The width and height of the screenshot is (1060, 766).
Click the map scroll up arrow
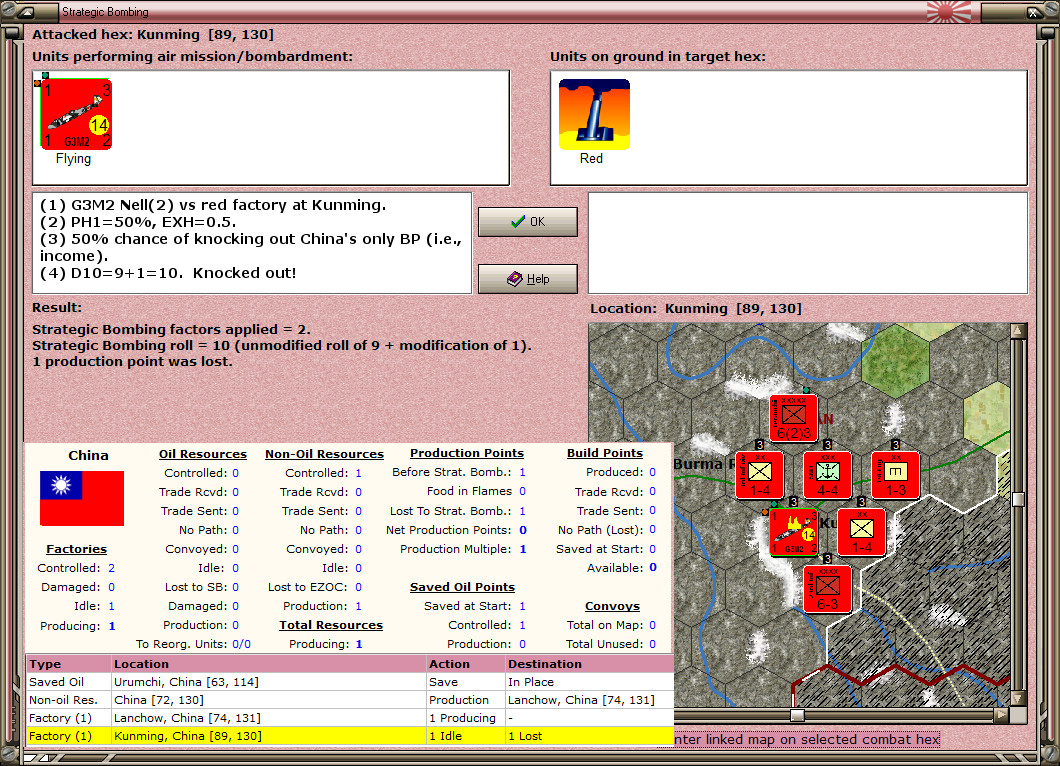click(x=1018, y=331)
